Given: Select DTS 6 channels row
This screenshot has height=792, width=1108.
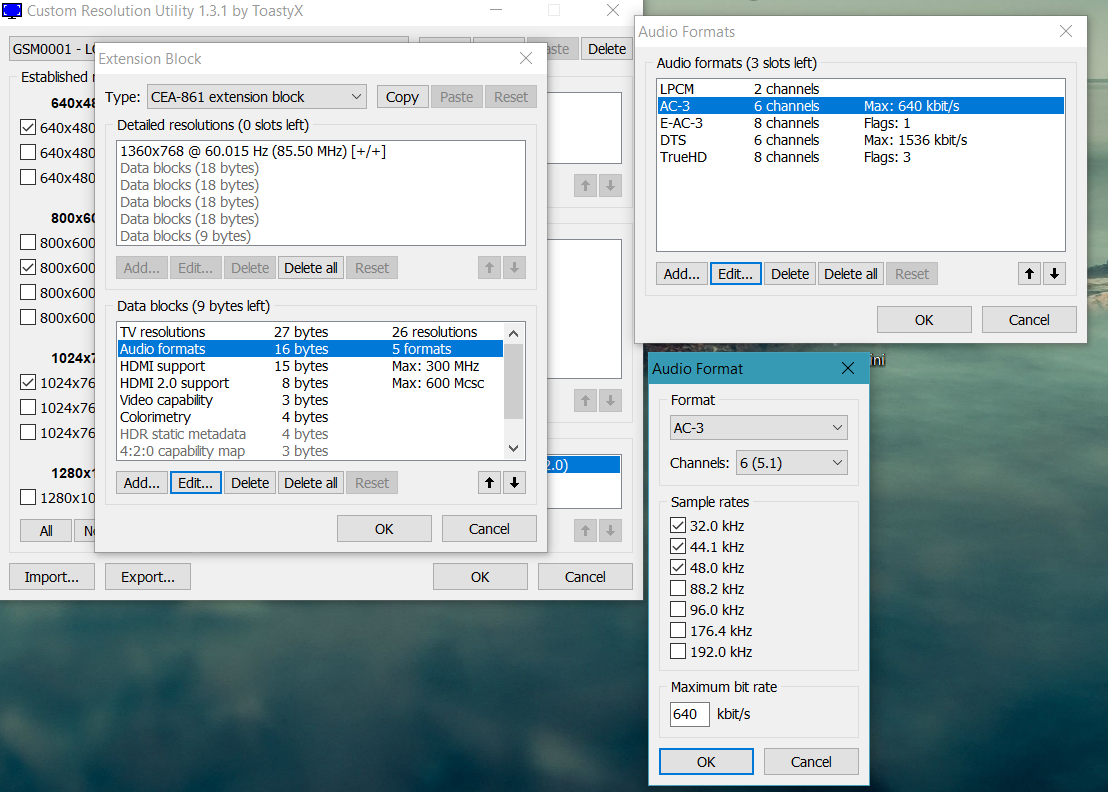Looking at the screenshot, I should [861, 140].
